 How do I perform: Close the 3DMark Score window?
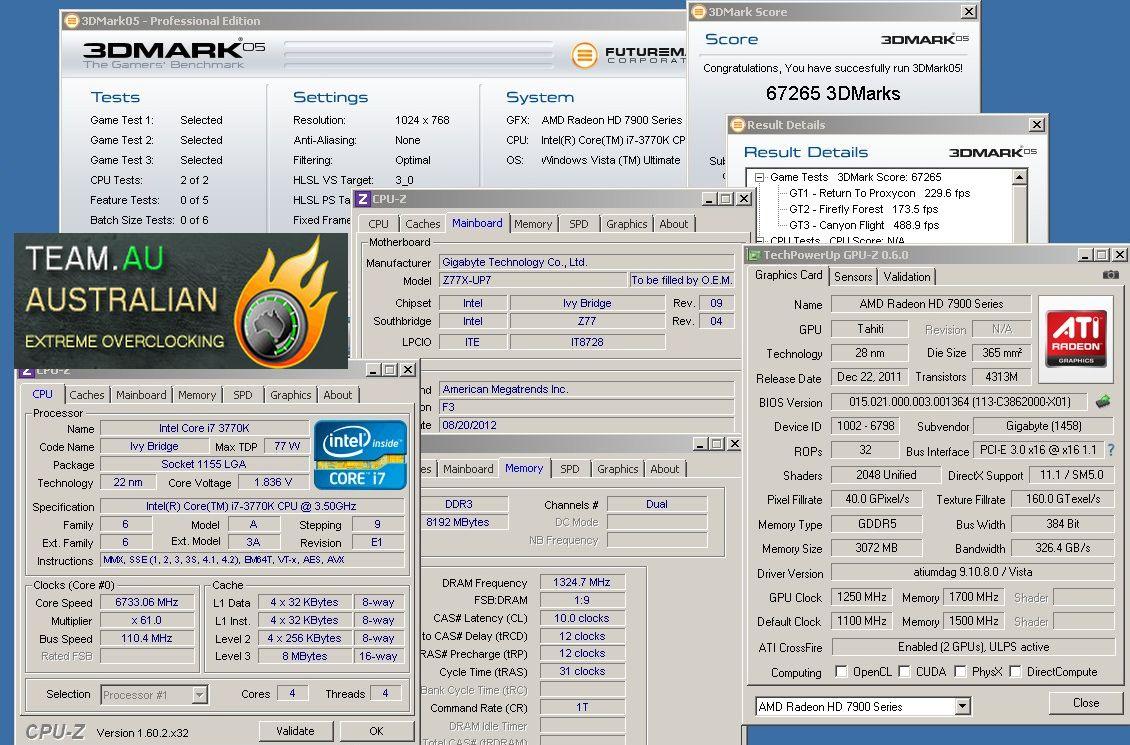969,12
